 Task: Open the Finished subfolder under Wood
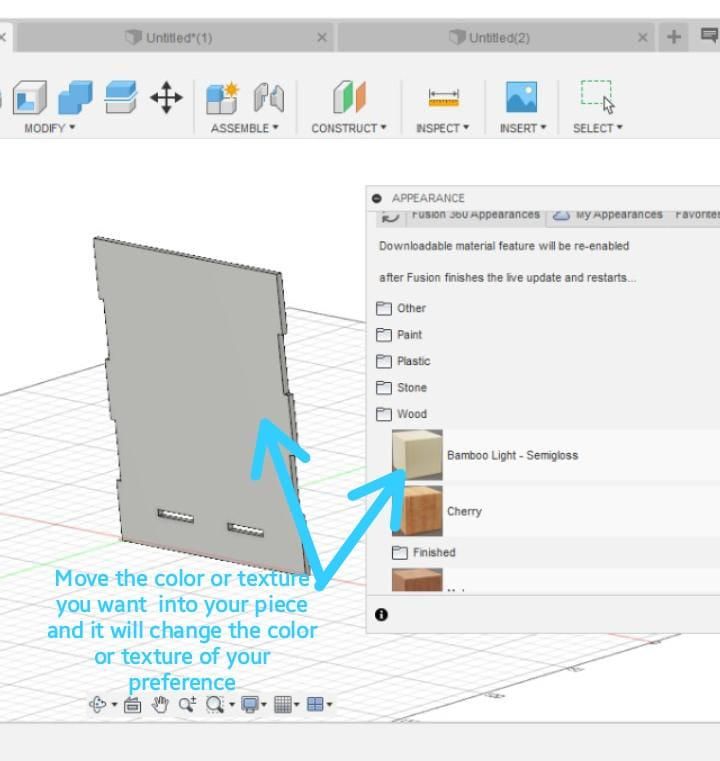(424, 552)
